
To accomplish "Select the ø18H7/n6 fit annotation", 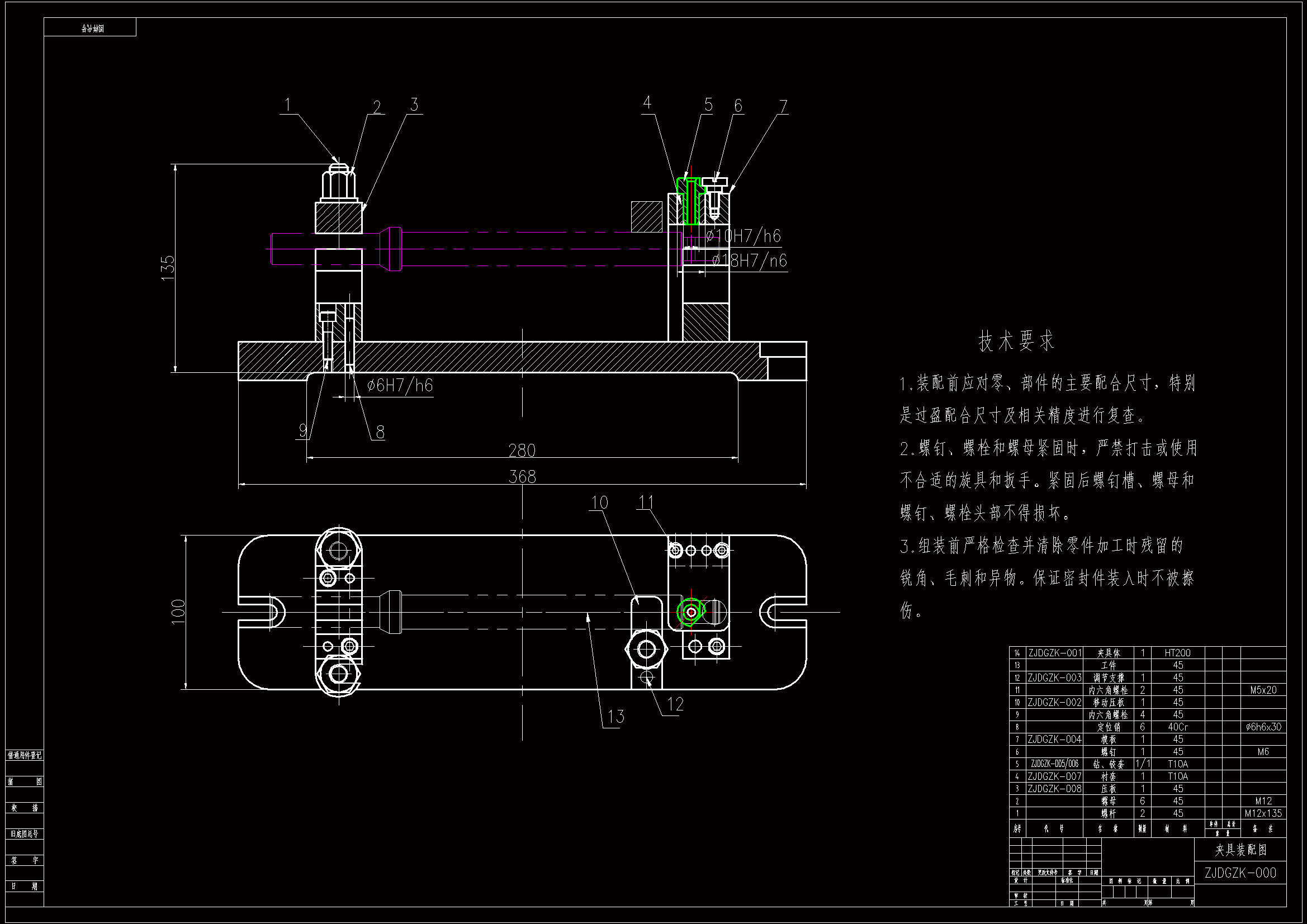I will click(x=749, y=260).
